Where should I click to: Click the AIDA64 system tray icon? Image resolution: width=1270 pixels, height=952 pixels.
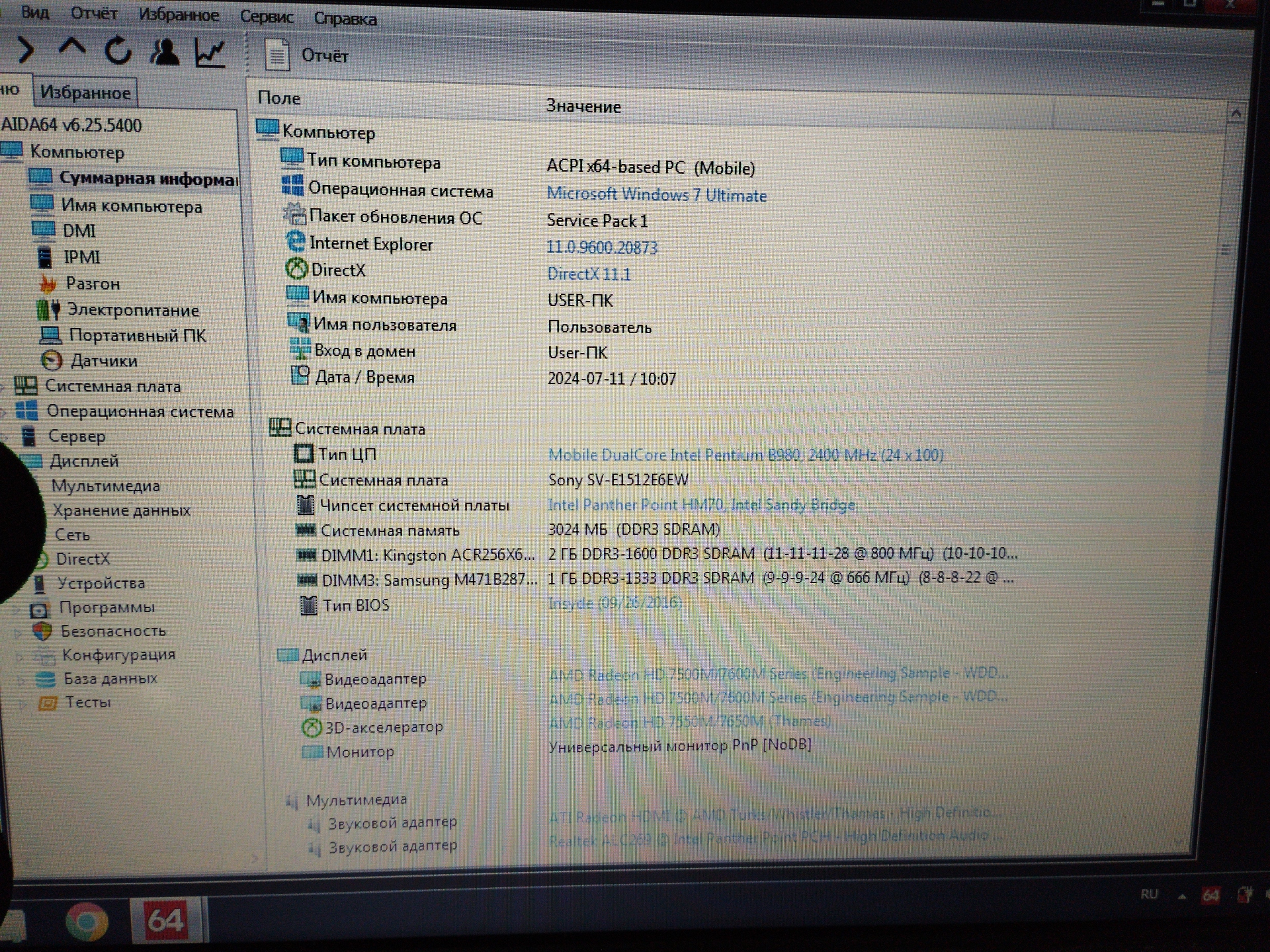coord(1210,896)
